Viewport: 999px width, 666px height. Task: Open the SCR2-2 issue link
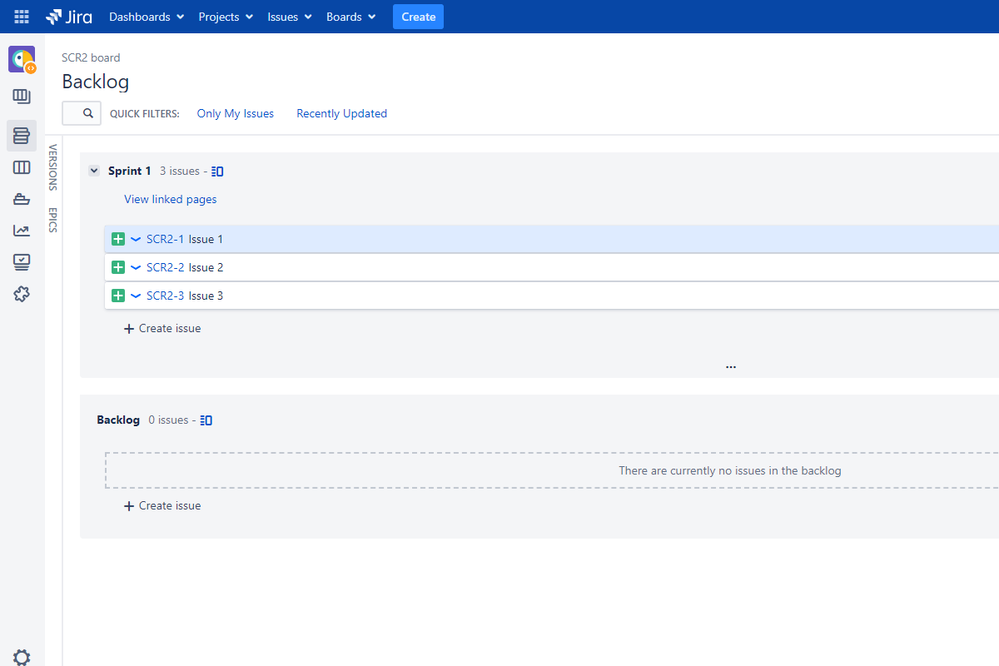pos(165,268)
